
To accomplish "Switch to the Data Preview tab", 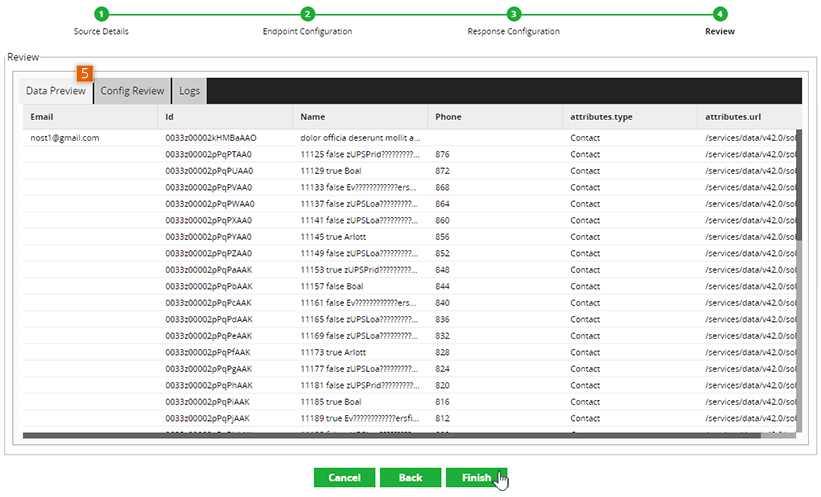I will (x=56, y=91).
